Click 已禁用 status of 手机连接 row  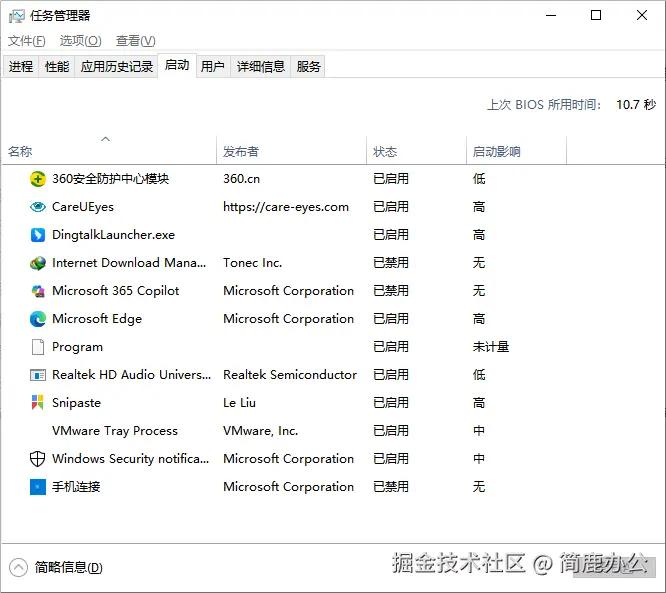point(391,487)
